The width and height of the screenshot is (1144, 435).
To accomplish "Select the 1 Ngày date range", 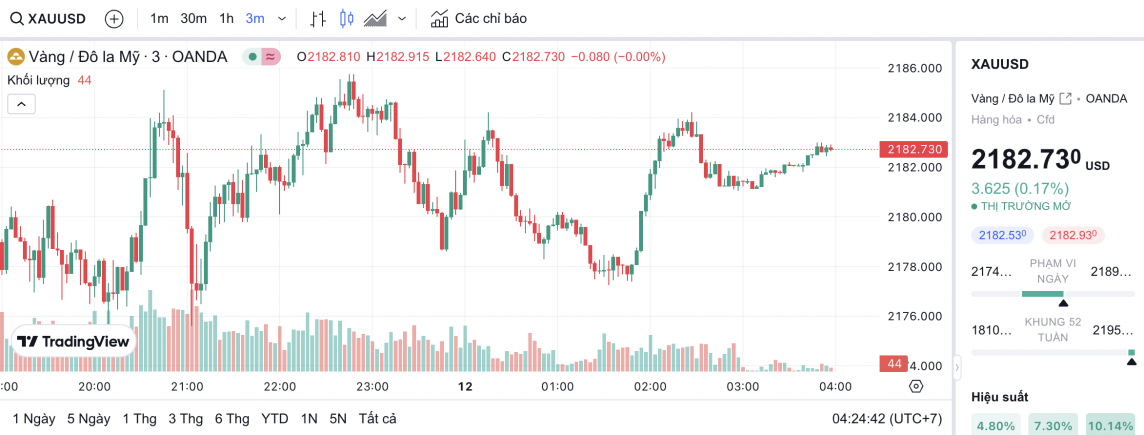I will (34, 418).
